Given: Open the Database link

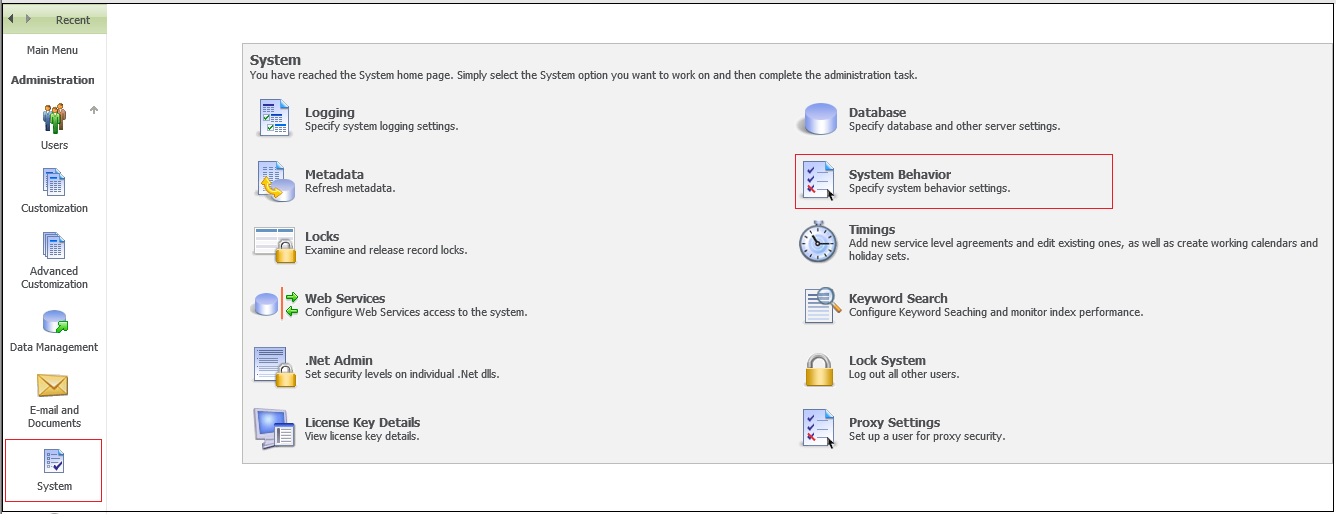Looking at the screenshot, I should pyautogui.click(x=878, y=113).
